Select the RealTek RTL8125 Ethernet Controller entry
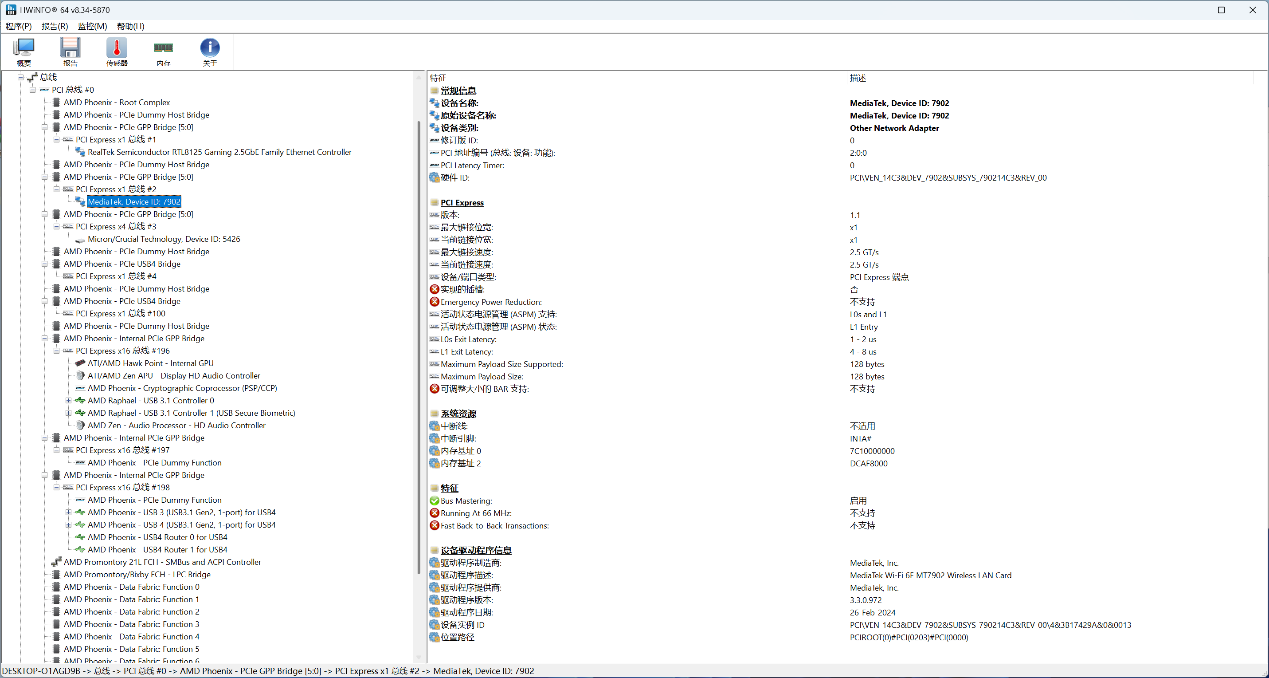Image resolution: width=1269 pixels, height=678 pixels. [219, 152]
